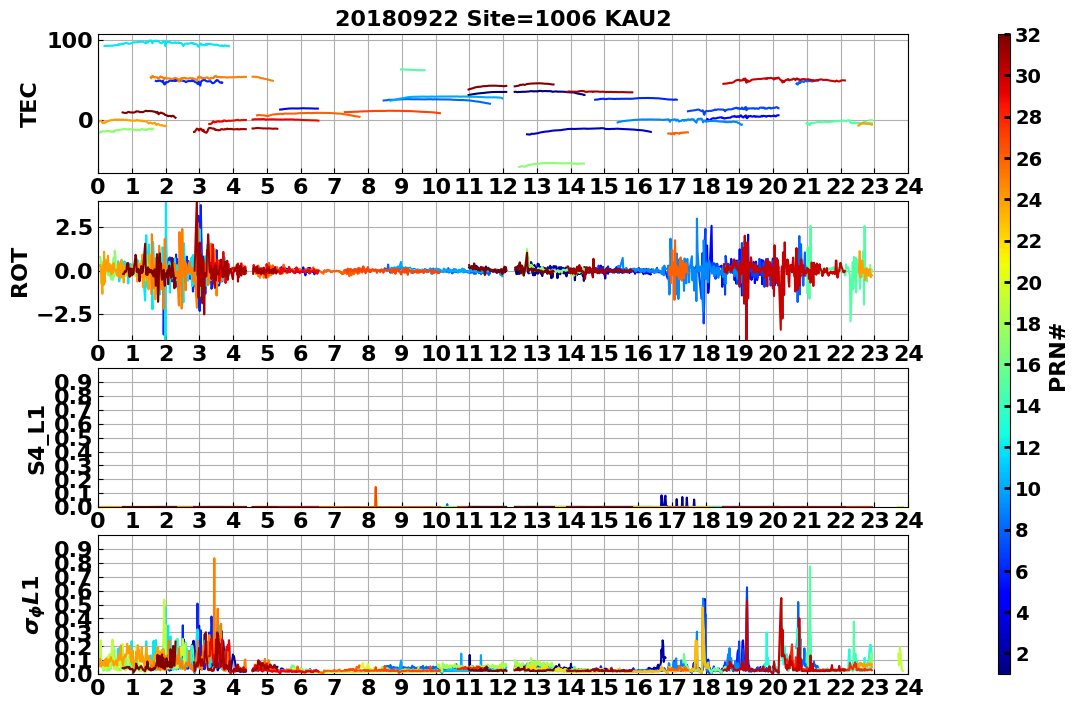Click colorbar tick label '22'
1077x709 pixels.
1028,241
